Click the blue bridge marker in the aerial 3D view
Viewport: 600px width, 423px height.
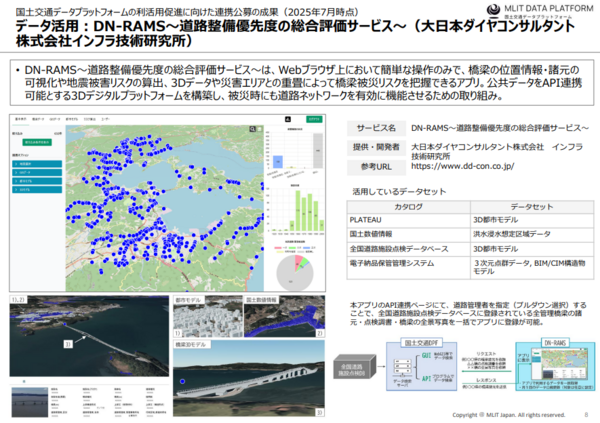click(65, 324)
